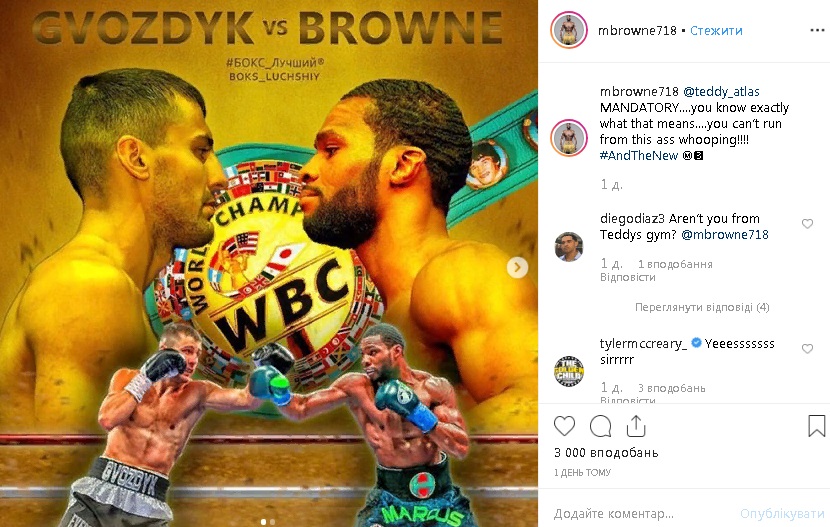Screen dimensions: 830x527
Task: Open the #AndTheNew hashtag
Action: [638, 156]
